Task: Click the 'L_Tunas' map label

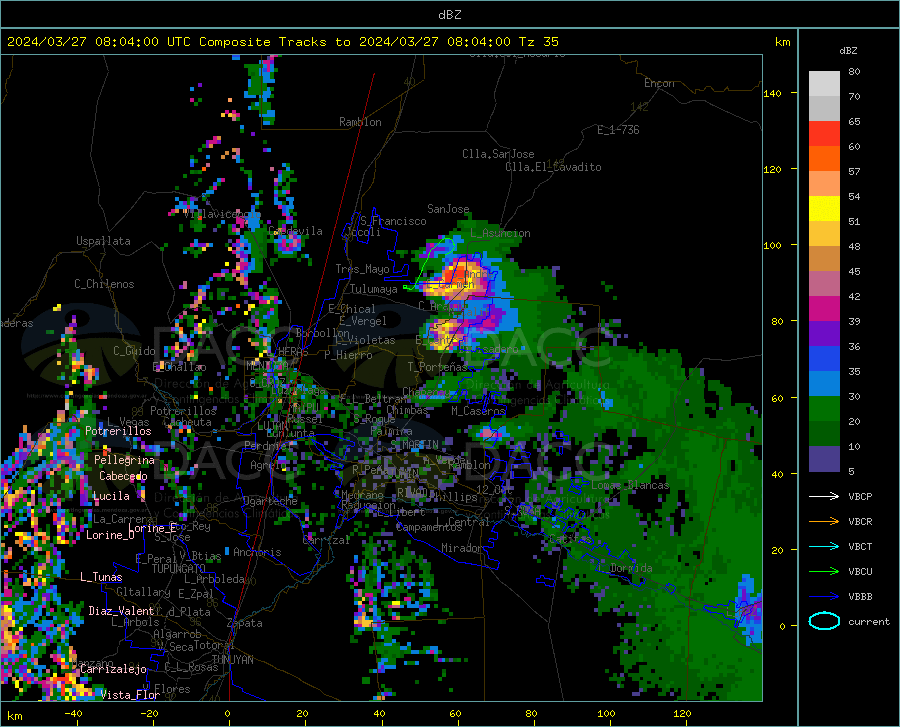Action: tap(101, 577)
